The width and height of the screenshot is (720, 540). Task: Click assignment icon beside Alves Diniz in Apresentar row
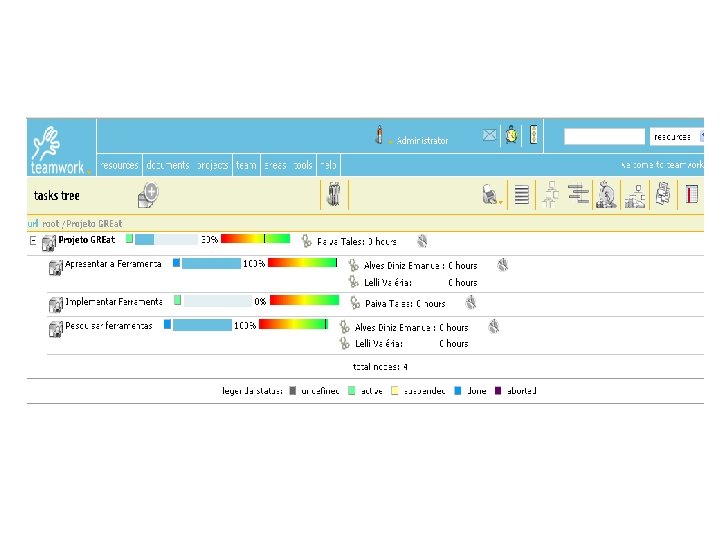[353, 265]
